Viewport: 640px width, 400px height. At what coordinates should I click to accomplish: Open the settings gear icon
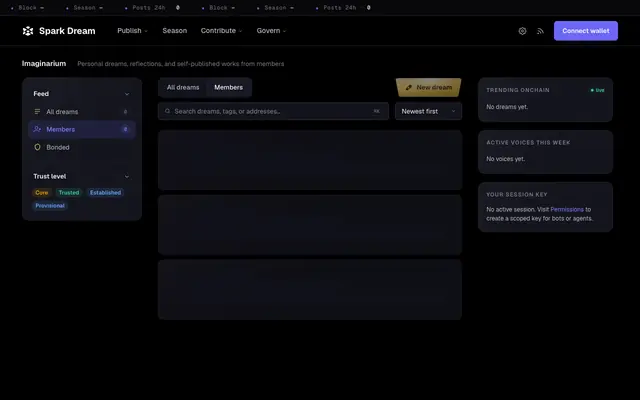[x=522, y=31]
